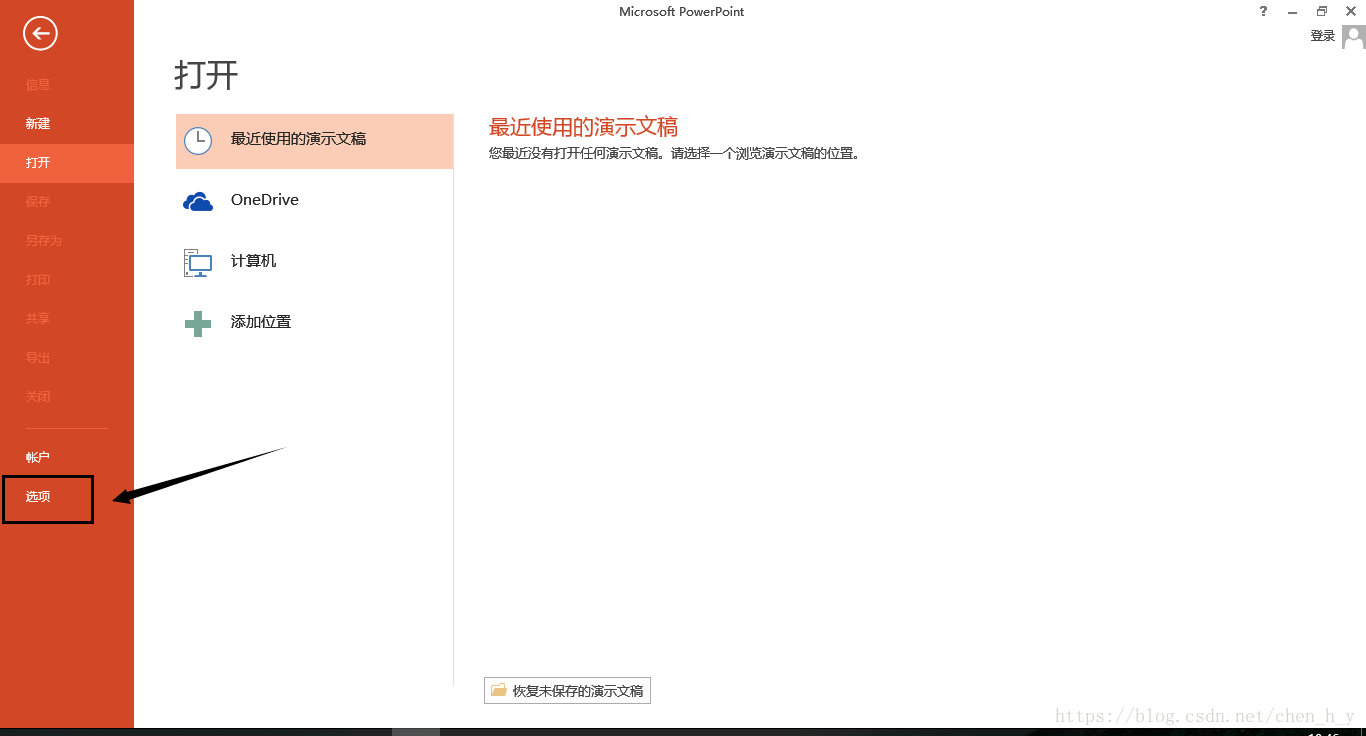Screen dimensions: 1366x736
Task: Click the computer icon beside 计算机
Action: coord(198,262)
